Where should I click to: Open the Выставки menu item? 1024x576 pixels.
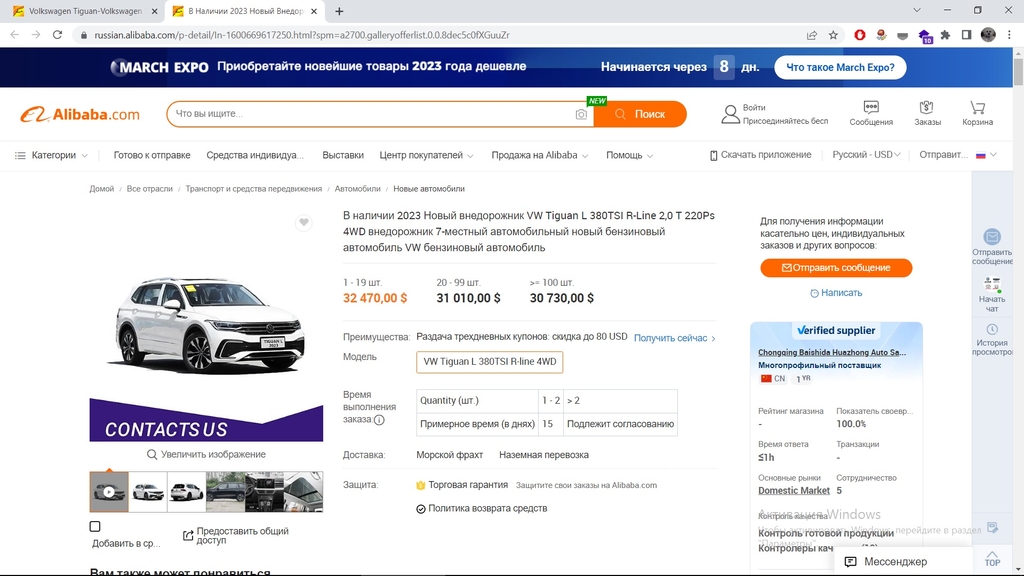pos(343,155)
